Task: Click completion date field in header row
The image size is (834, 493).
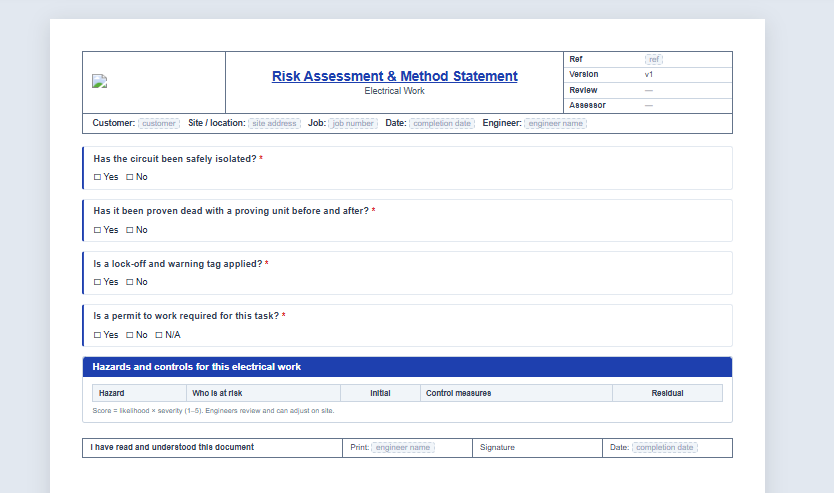Action: (x=442, y=123)
